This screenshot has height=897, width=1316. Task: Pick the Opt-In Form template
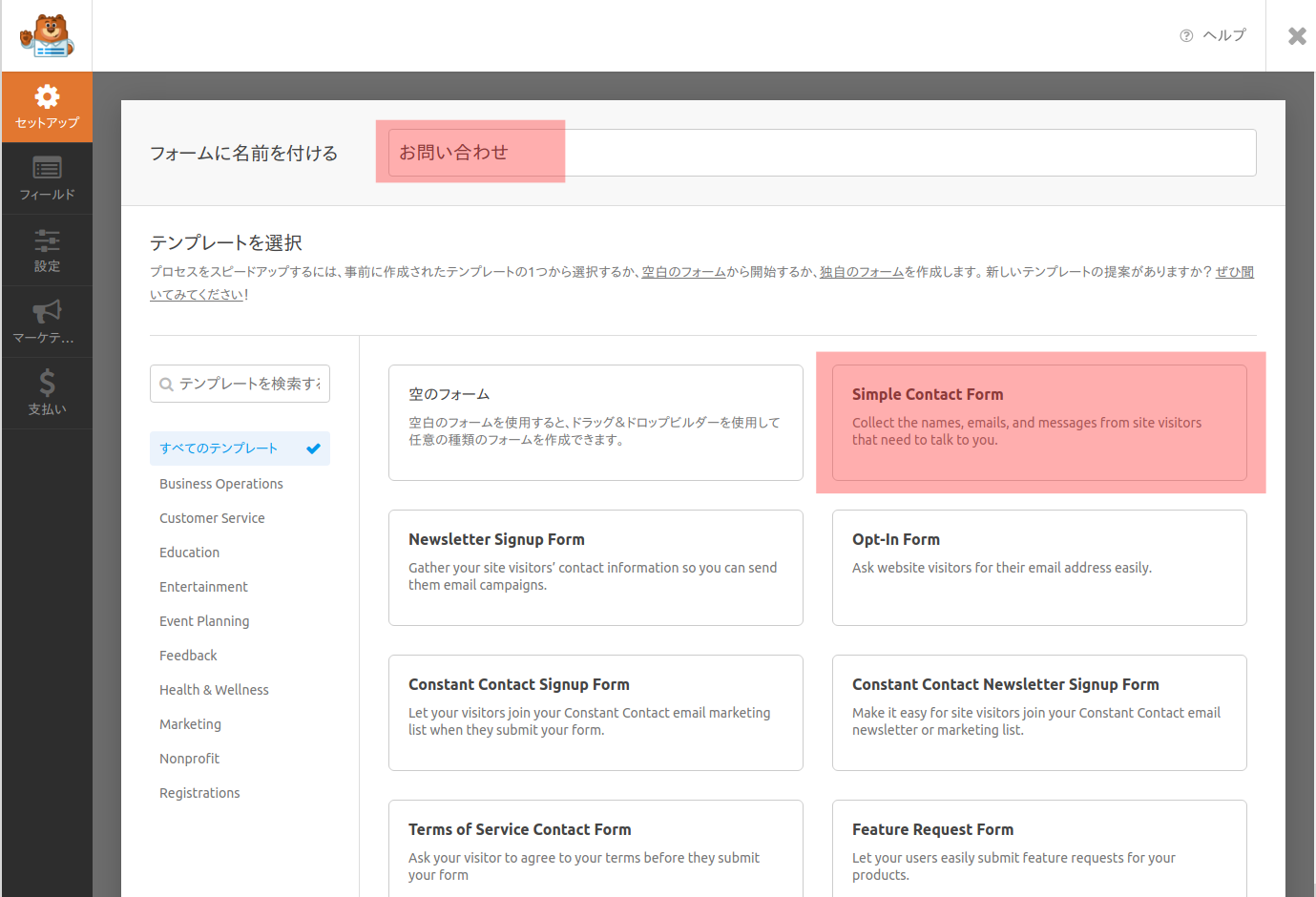pos(1038,568)
